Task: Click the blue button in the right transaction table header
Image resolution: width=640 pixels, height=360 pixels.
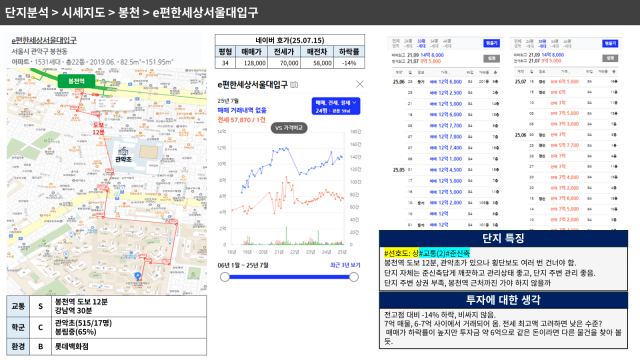Action: click(610, 43)
